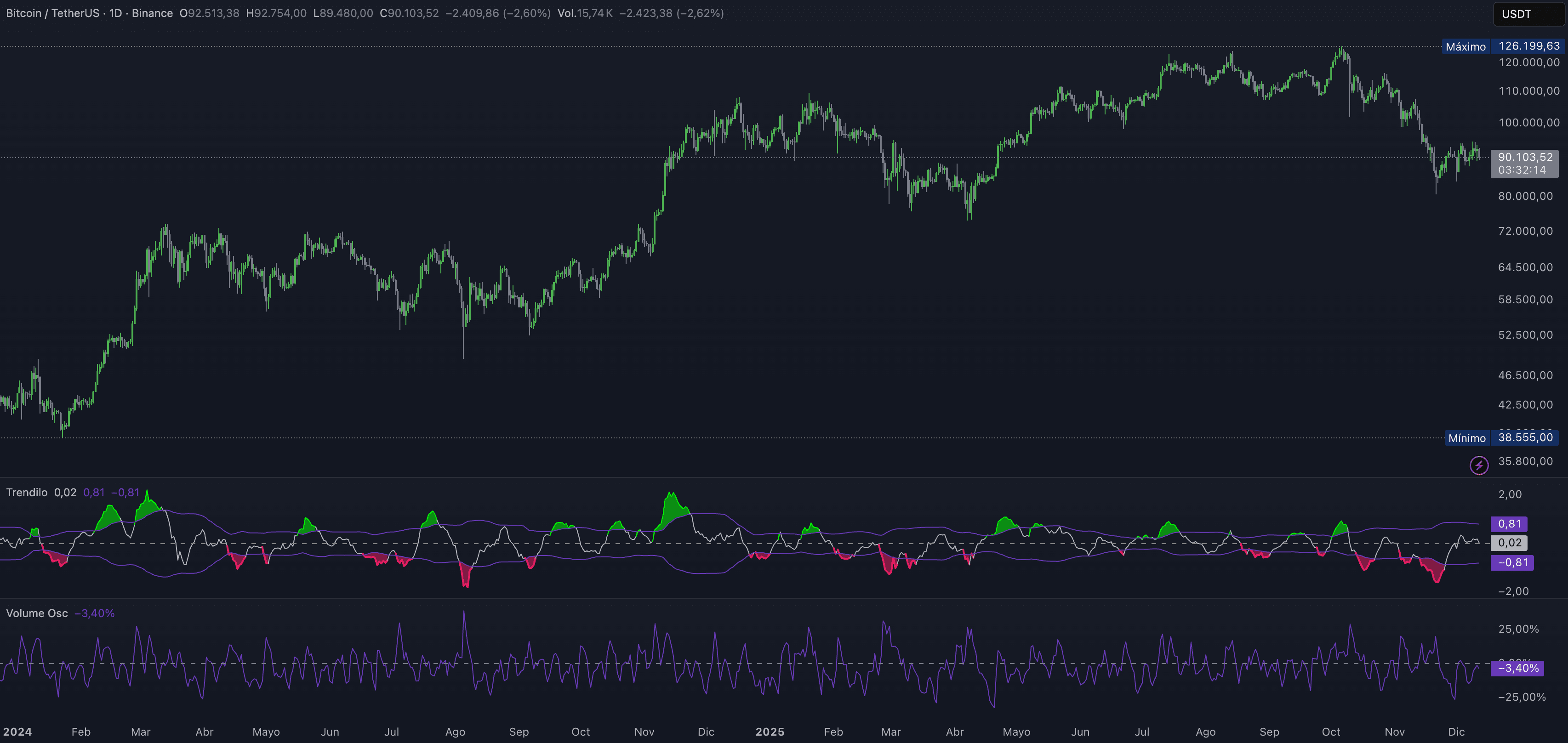Click the Trendilo indicator legend name
The width and height of the screenshot is (1568, 743).
pos(27,492)
